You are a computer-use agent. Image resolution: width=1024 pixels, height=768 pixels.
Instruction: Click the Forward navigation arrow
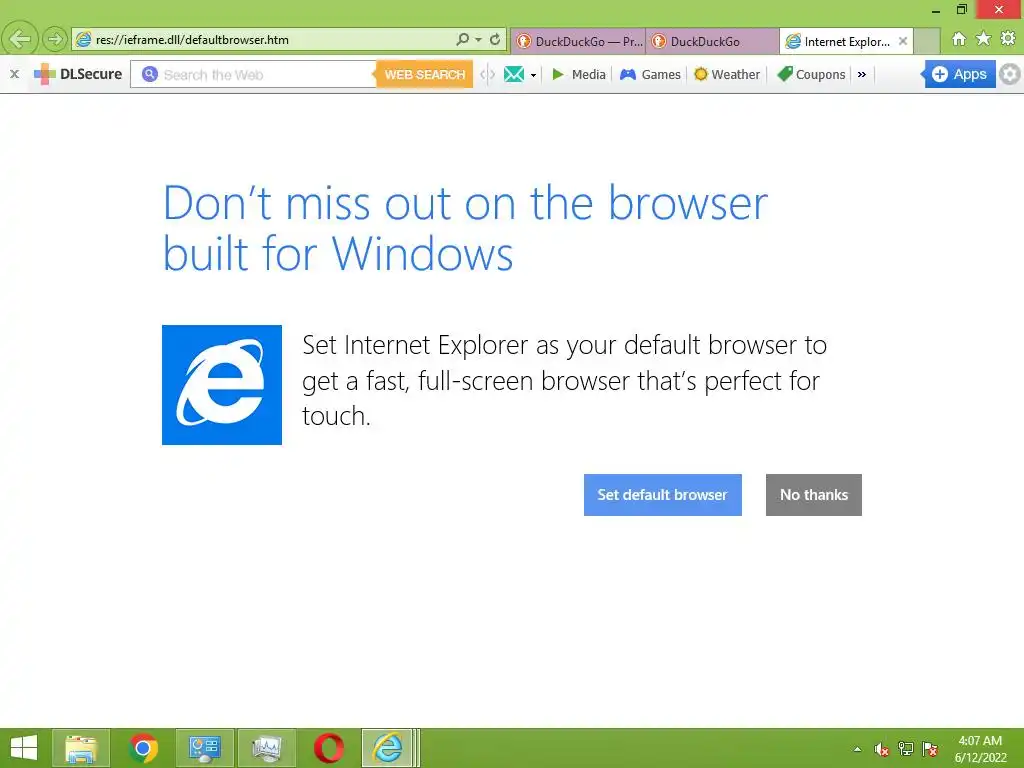55,39
